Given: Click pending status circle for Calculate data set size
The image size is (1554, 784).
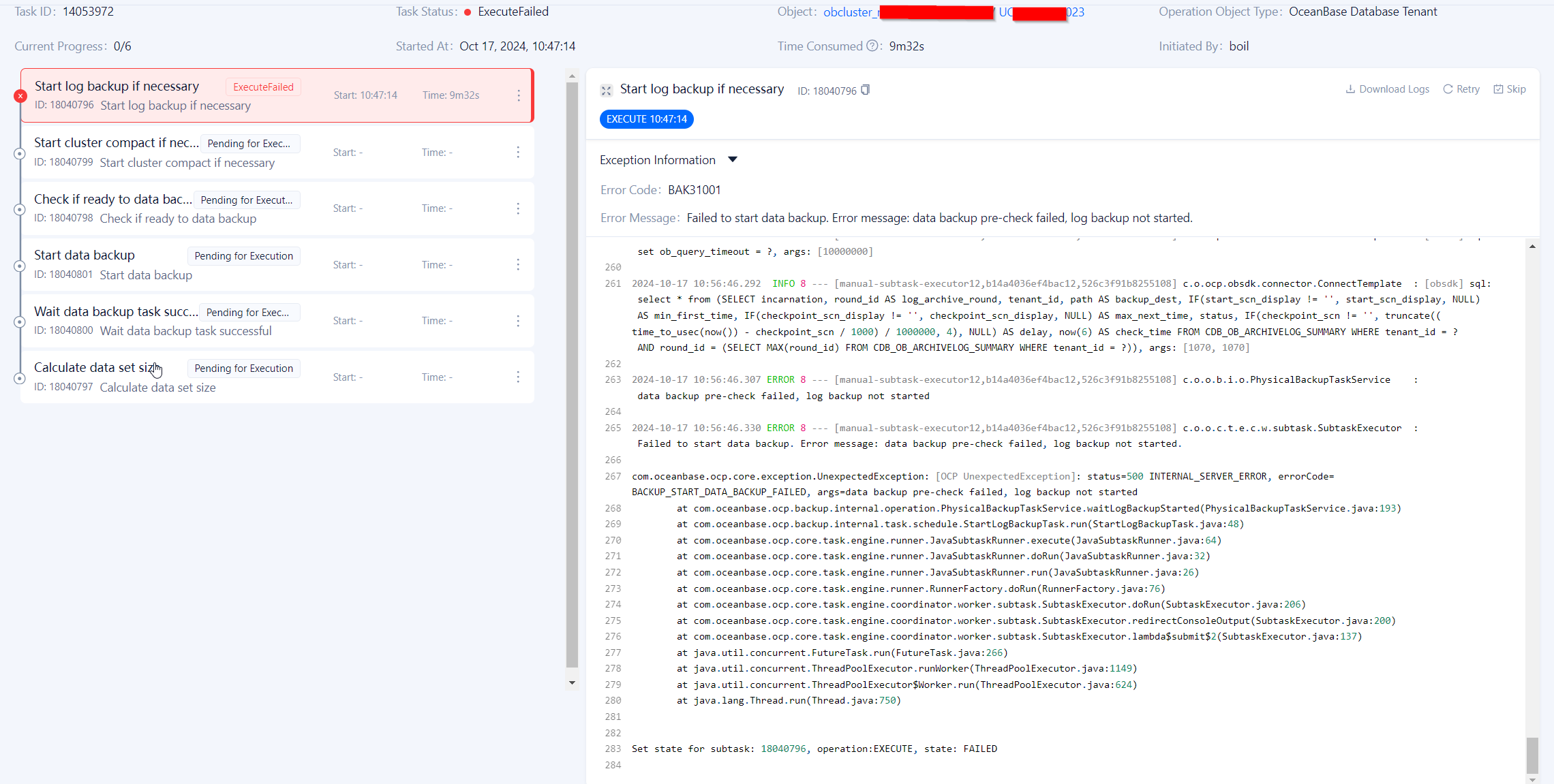Looking at the screenshot, I should (x=20, y=378).
